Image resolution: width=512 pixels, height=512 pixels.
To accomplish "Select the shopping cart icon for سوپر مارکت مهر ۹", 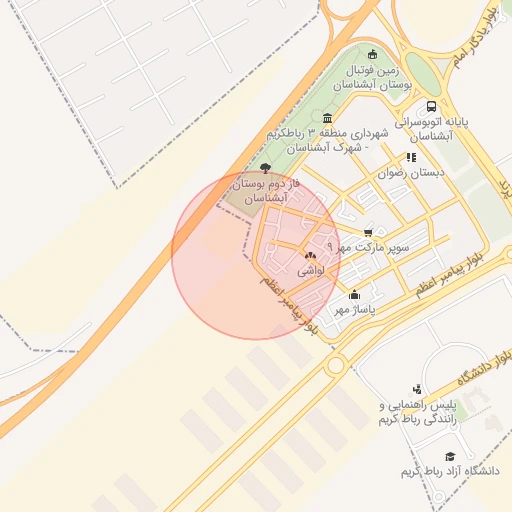I will (x=368, y=232).
